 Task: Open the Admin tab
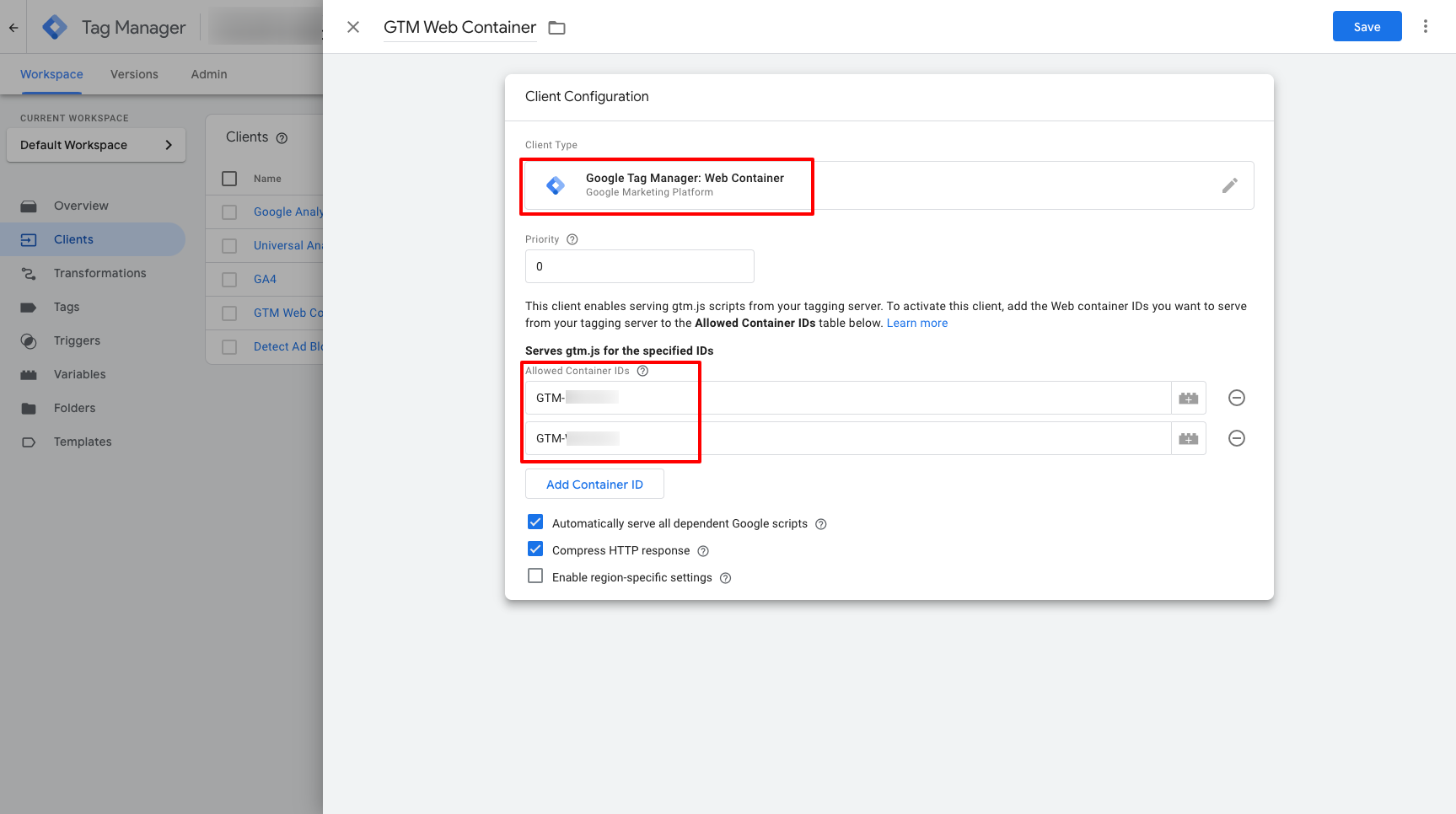pyautogui.click(x=208, y=74)
